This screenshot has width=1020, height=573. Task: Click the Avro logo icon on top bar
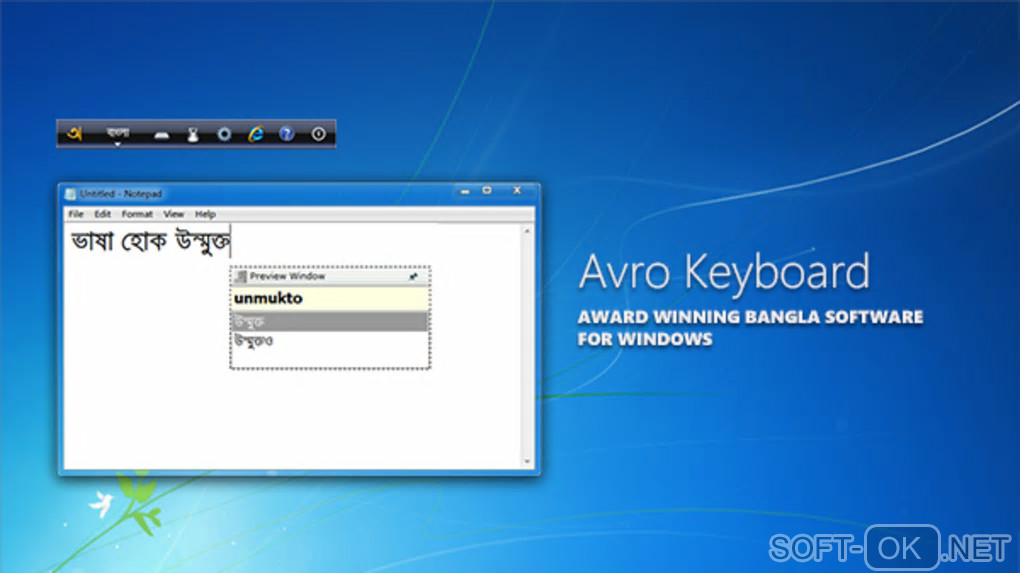coord(75,134)
